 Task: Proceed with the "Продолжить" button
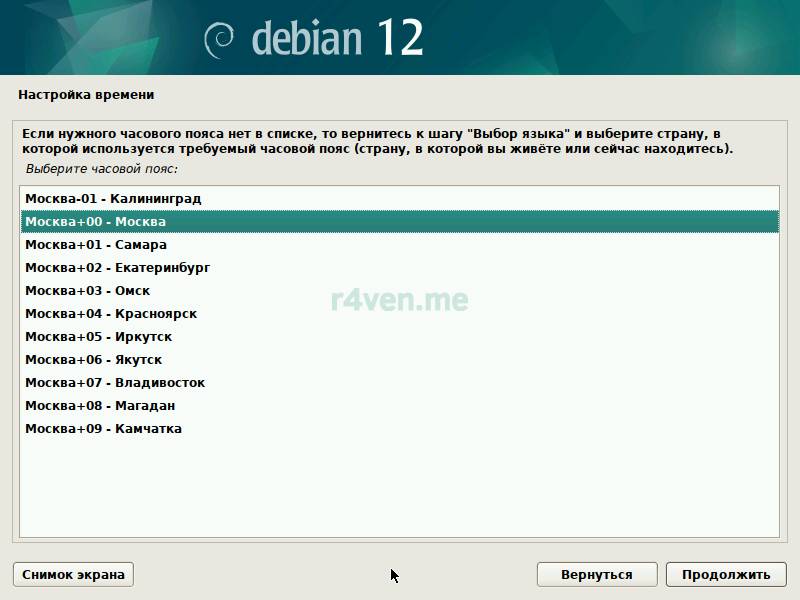[x=726, y=574]
